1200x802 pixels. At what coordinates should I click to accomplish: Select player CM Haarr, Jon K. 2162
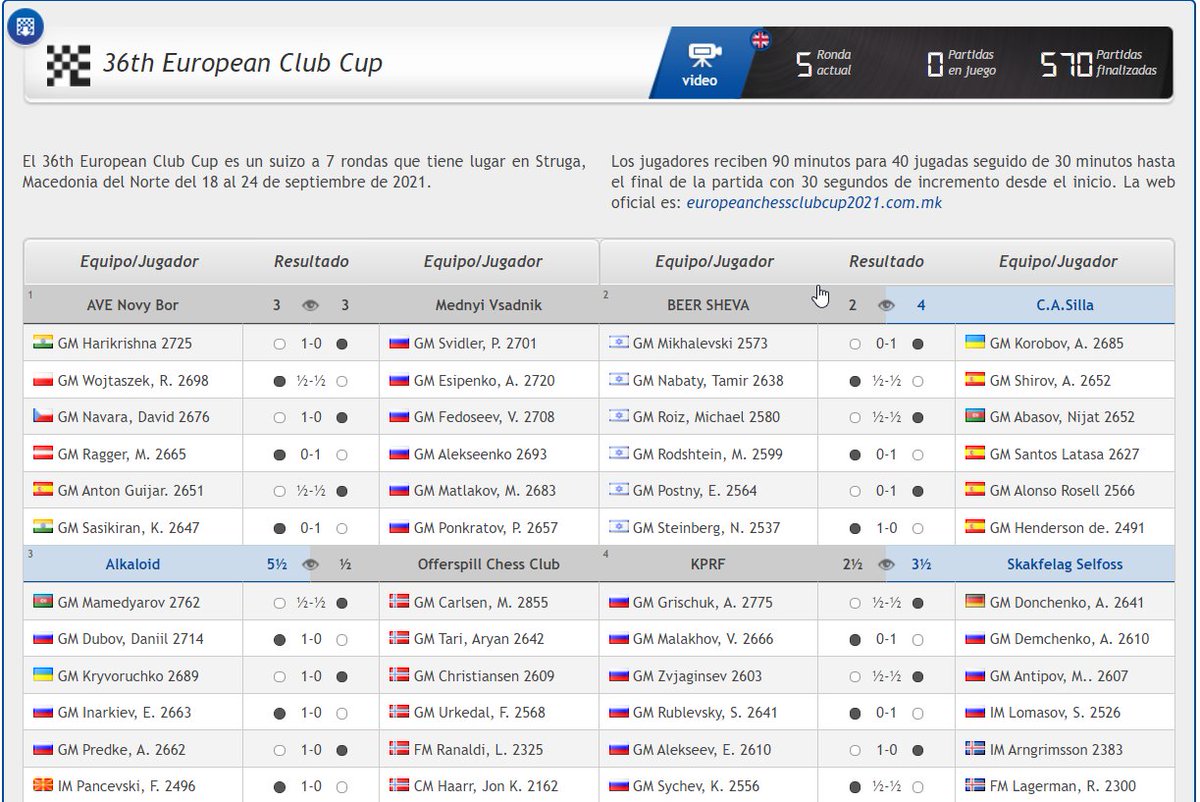(486, 787)
